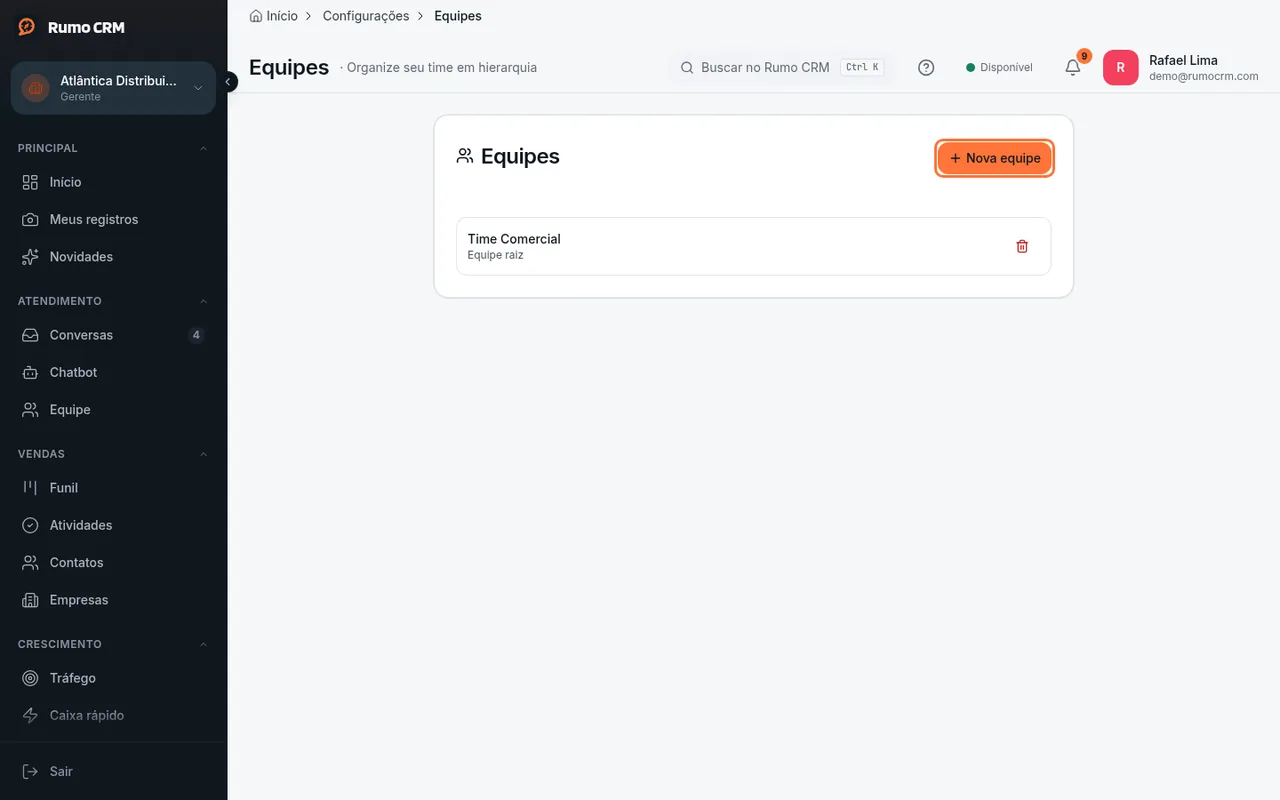Open the help question mark icon
The width and height of the screenshot is (1280, 800).
pos(926,68)
